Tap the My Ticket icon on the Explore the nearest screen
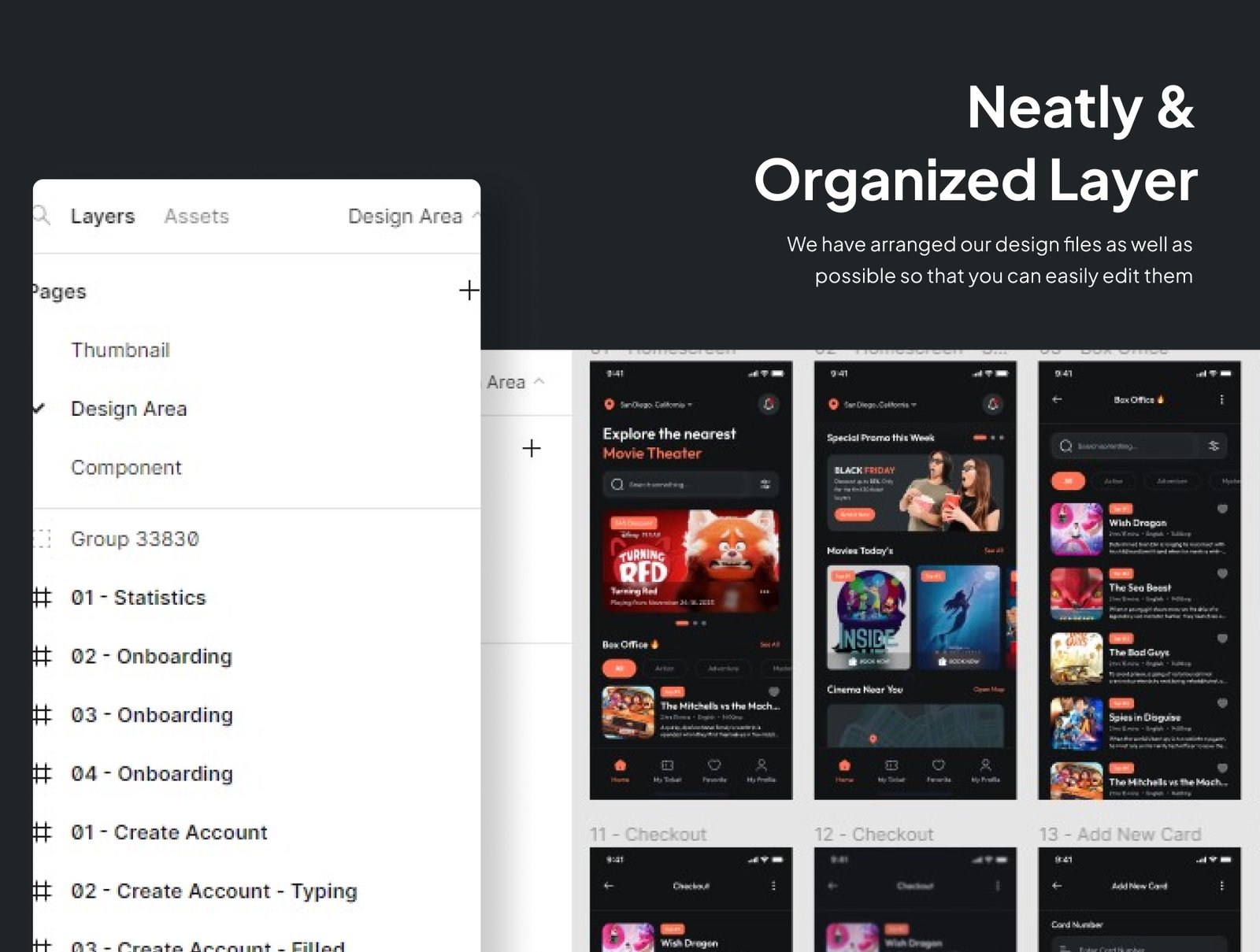Viewport: 1260px width, 952px height. click(667, 769)
